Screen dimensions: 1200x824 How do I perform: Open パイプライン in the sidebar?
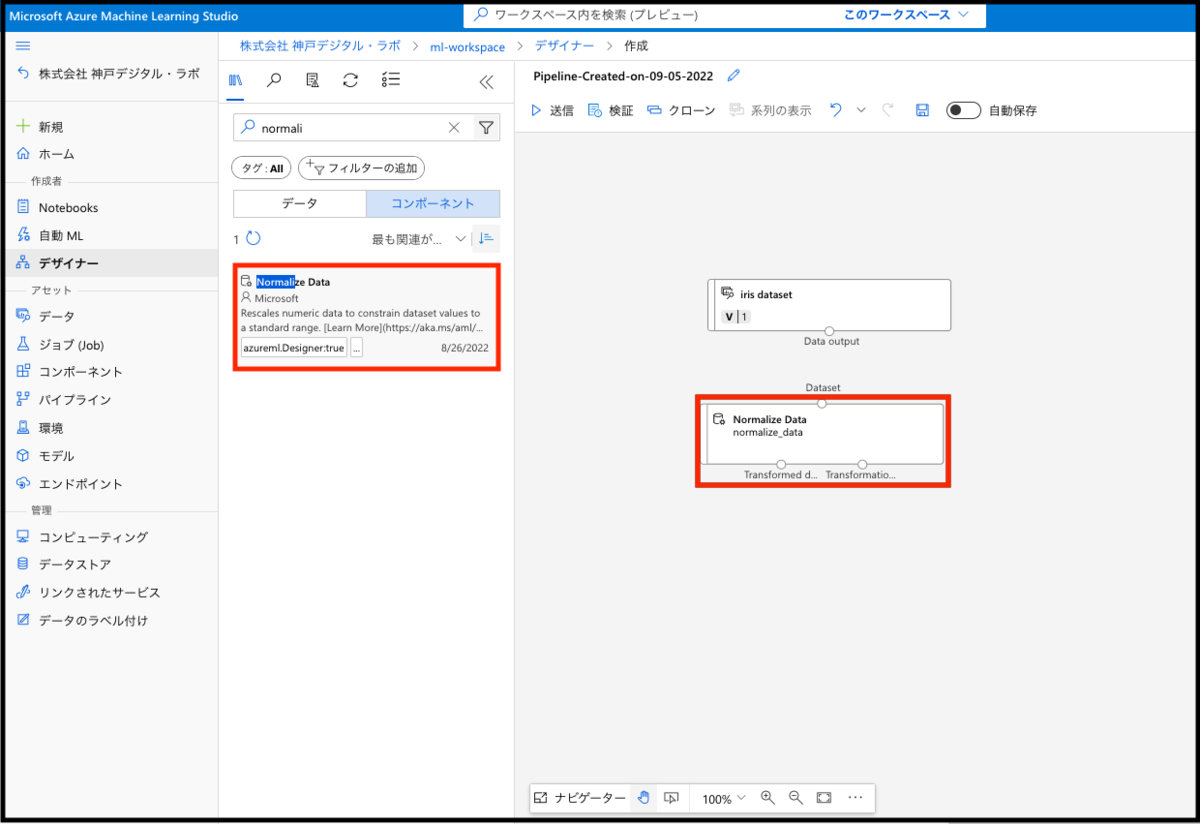[x=65, y=400]
